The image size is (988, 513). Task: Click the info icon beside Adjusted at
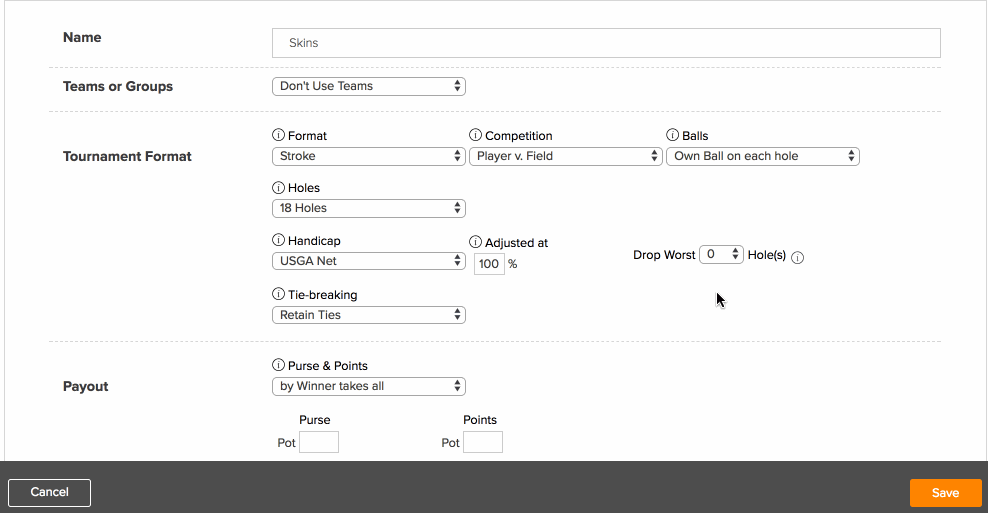[x=475, y=242]
